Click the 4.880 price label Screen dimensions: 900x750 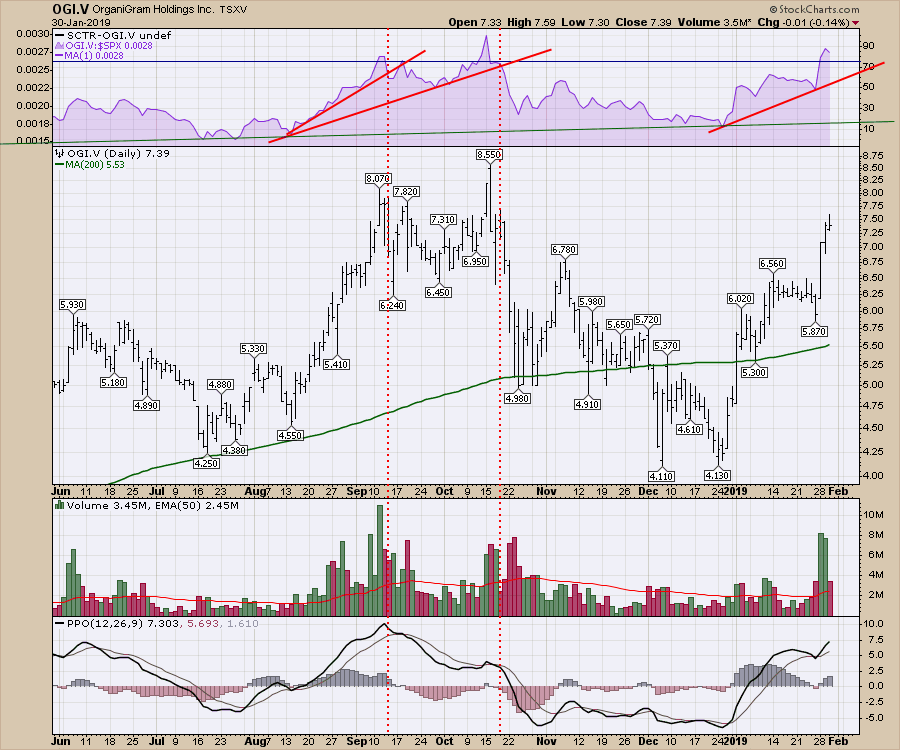(220, 384)
